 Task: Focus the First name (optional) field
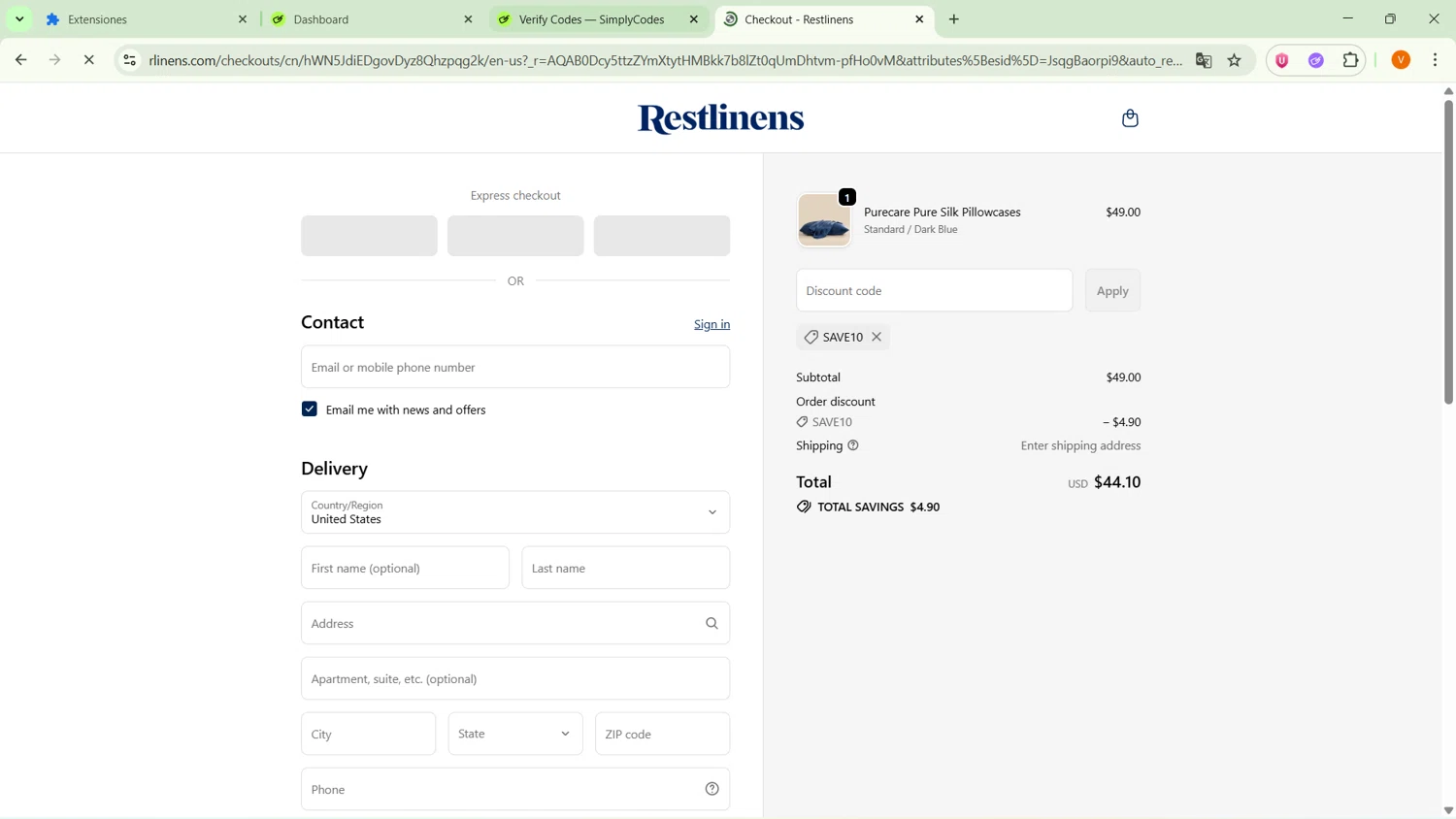405,568
